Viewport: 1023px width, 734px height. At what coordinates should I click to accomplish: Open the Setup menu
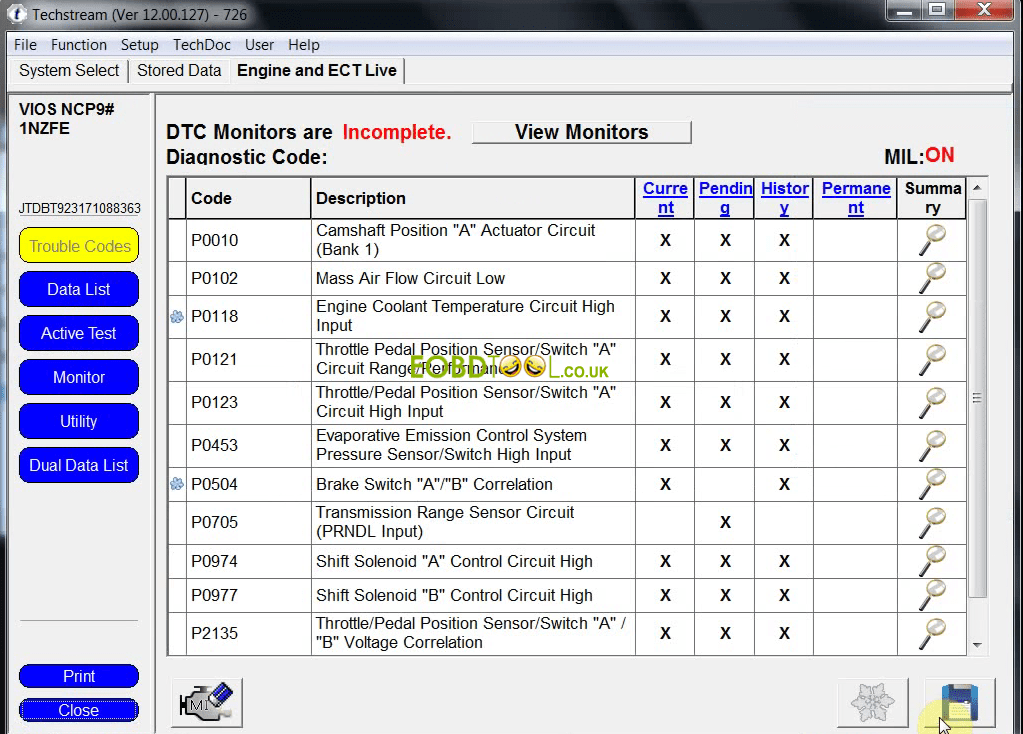[140, 45]
